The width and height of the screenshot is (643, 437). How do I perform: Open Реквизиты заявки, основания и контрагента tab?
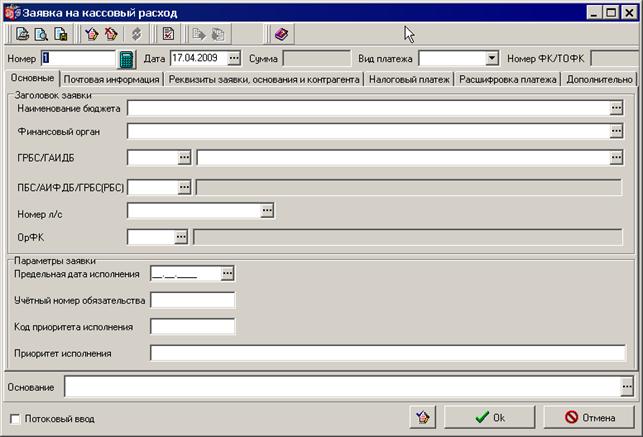click(x=264, y=80)
